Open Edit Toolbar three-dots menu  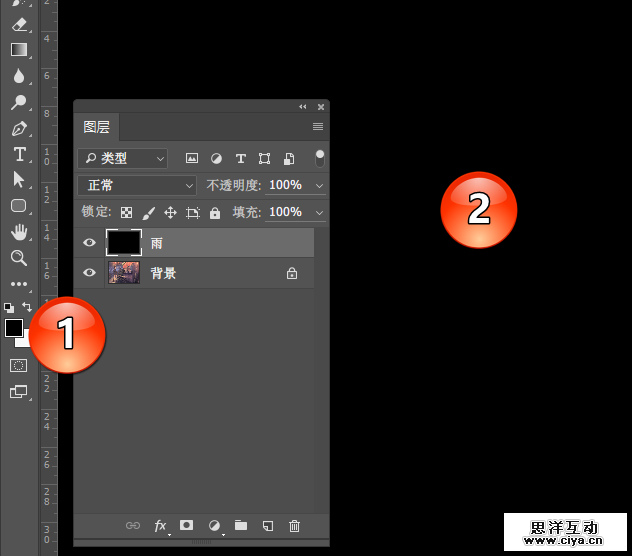(19, 284)
